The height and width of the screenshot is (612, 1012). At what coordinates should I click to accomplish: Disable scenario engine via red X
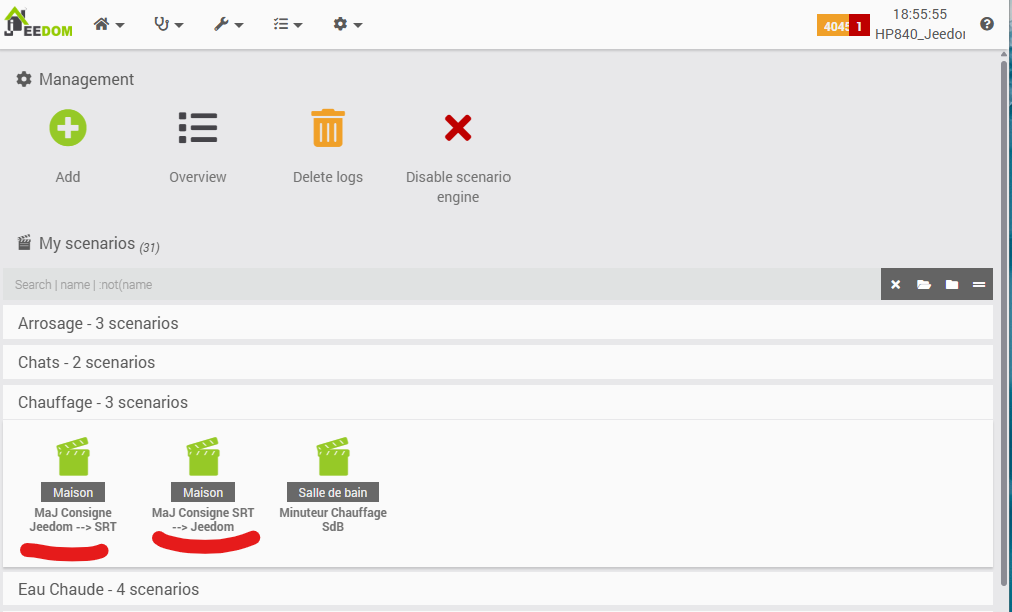(458, 128)
